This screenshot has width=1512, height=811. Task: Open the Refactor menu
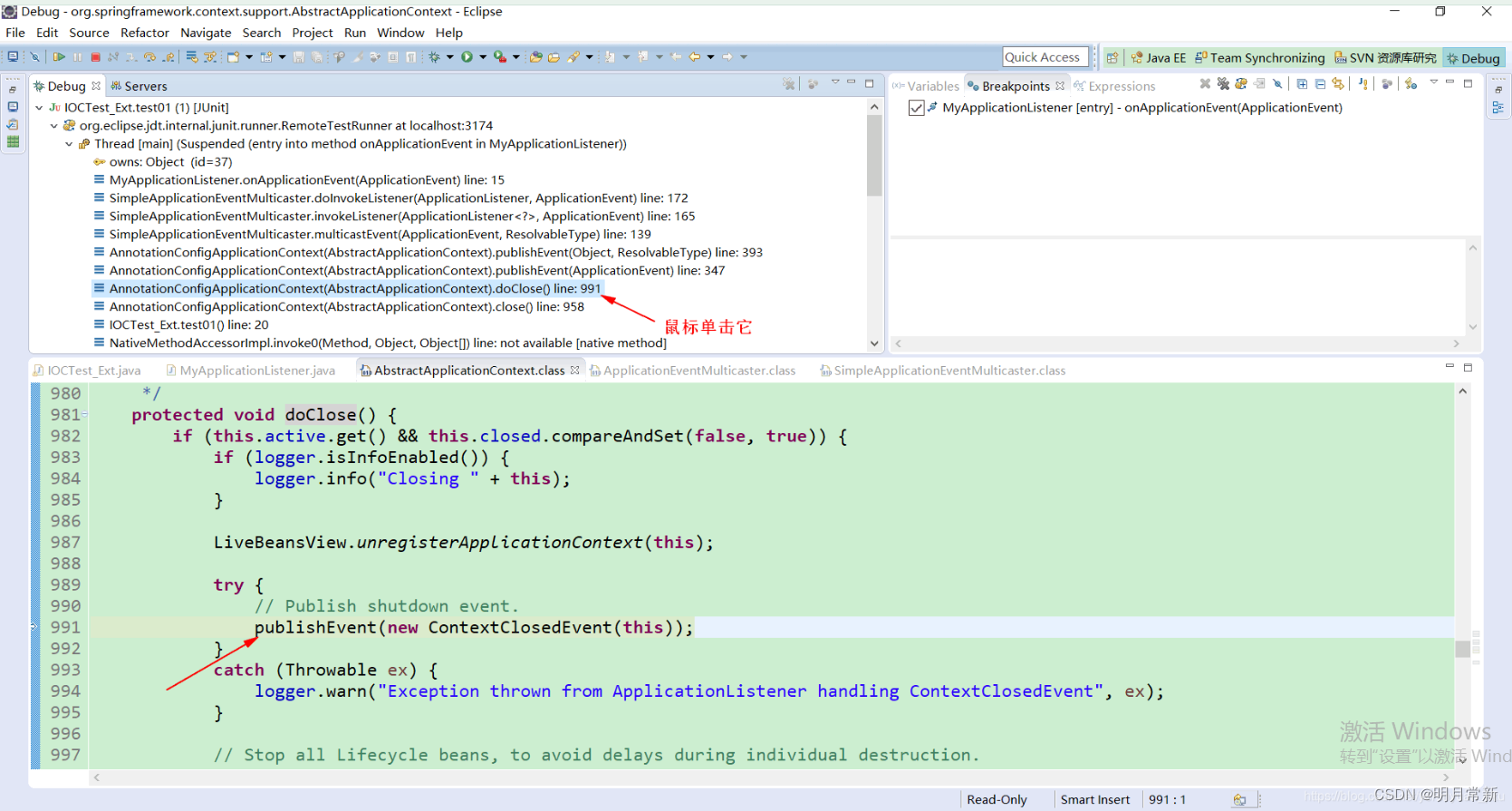(145, 33)
